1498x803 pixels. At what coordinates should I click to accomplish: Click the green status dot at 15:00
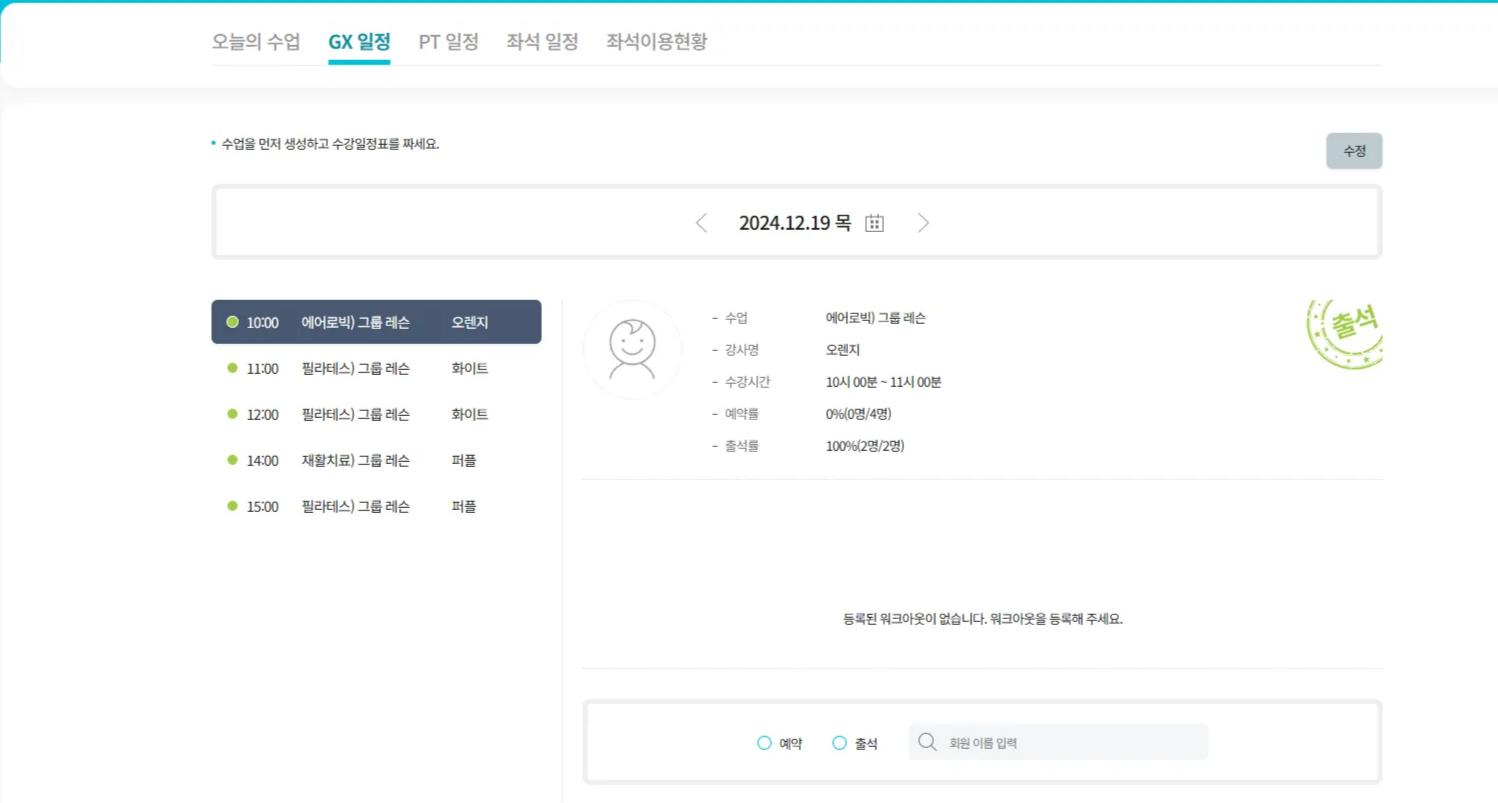[x=232, y=506]
